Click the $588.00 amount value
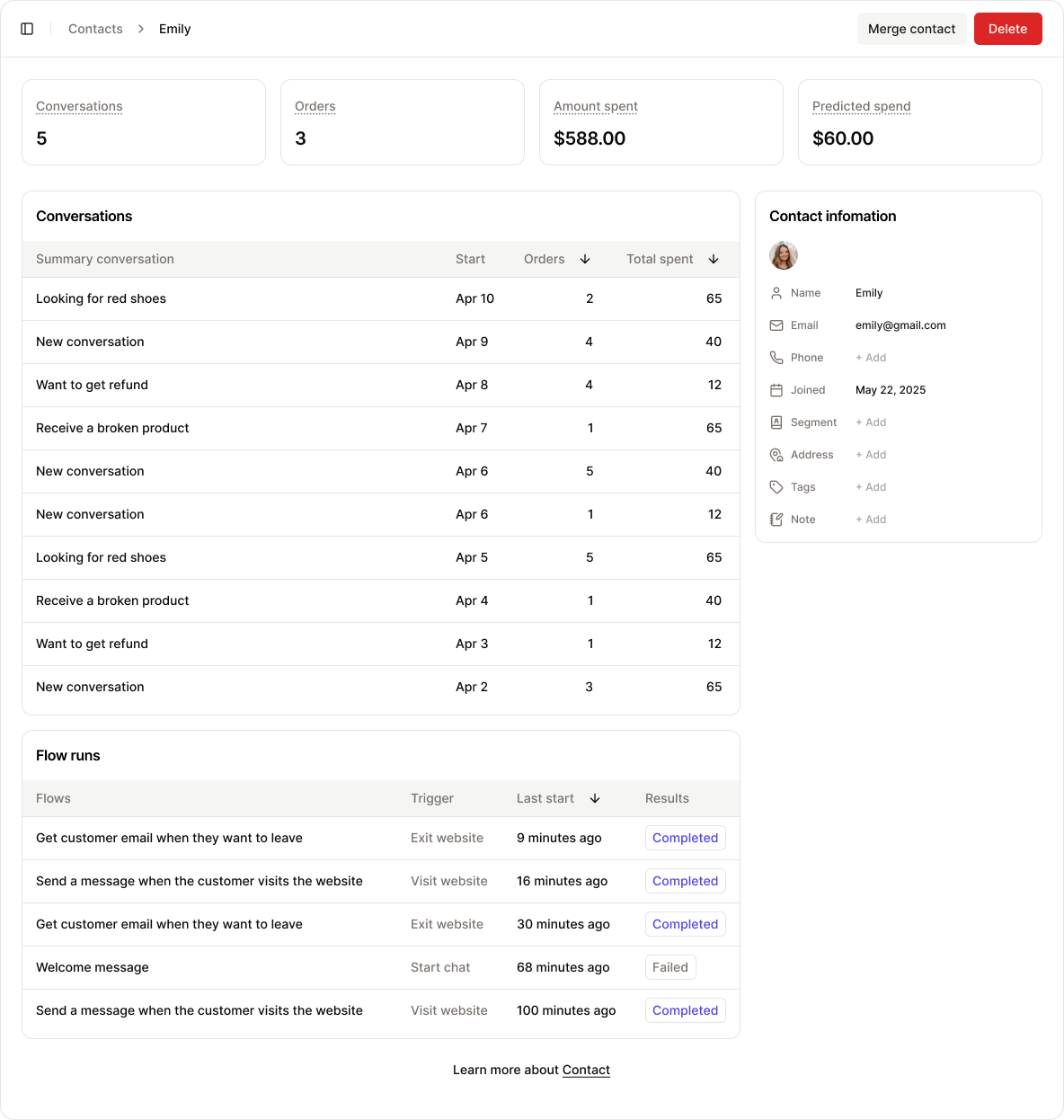 point(590,138)
